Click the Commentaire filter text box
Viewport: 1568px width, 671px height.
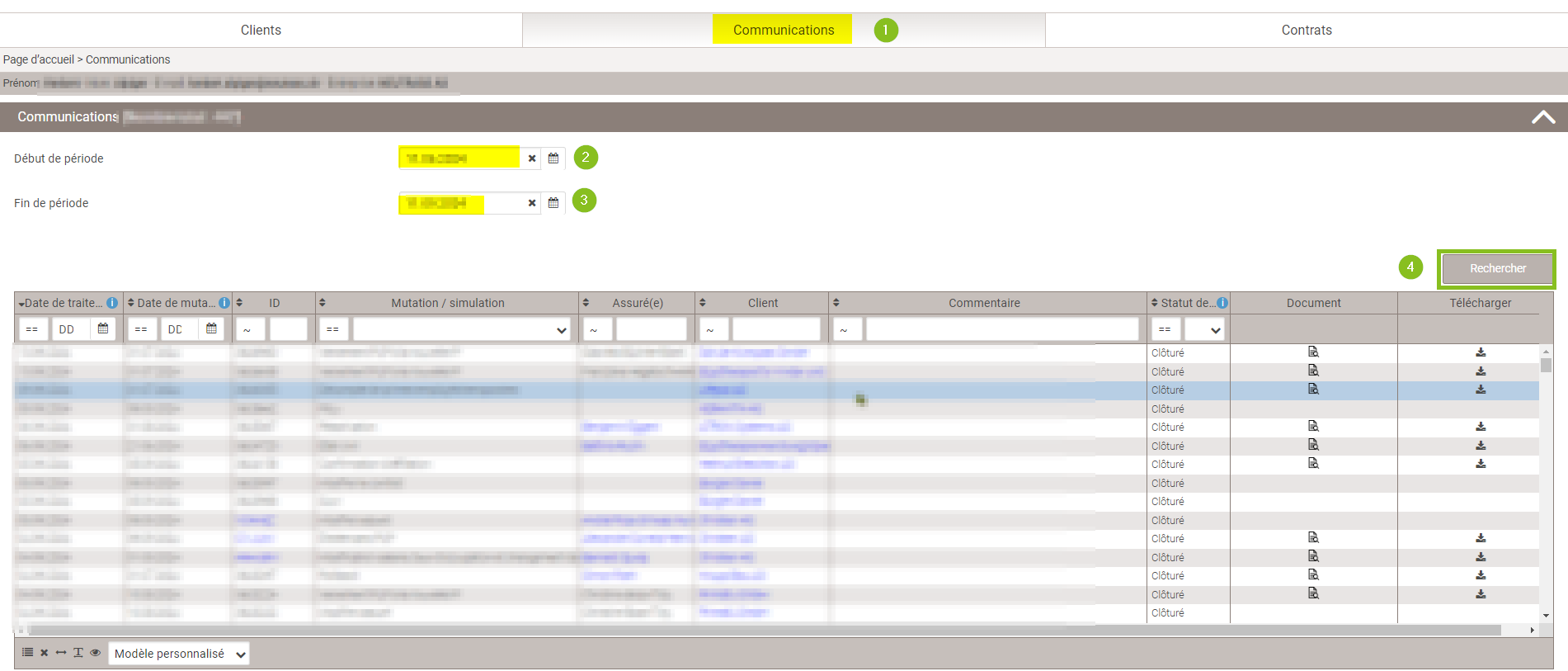tap(1002, 329)
